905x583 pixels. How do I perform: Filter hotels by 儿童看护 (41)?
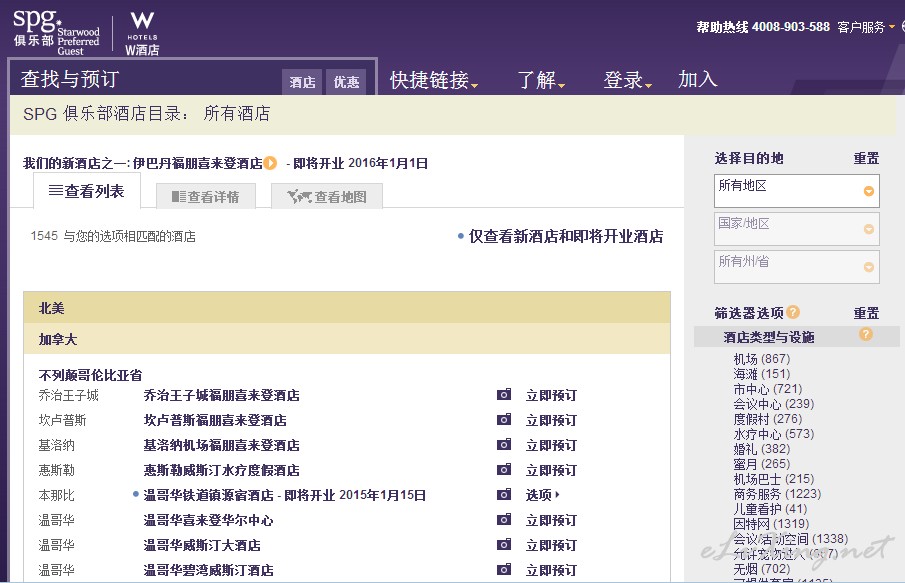click(771, 509)
